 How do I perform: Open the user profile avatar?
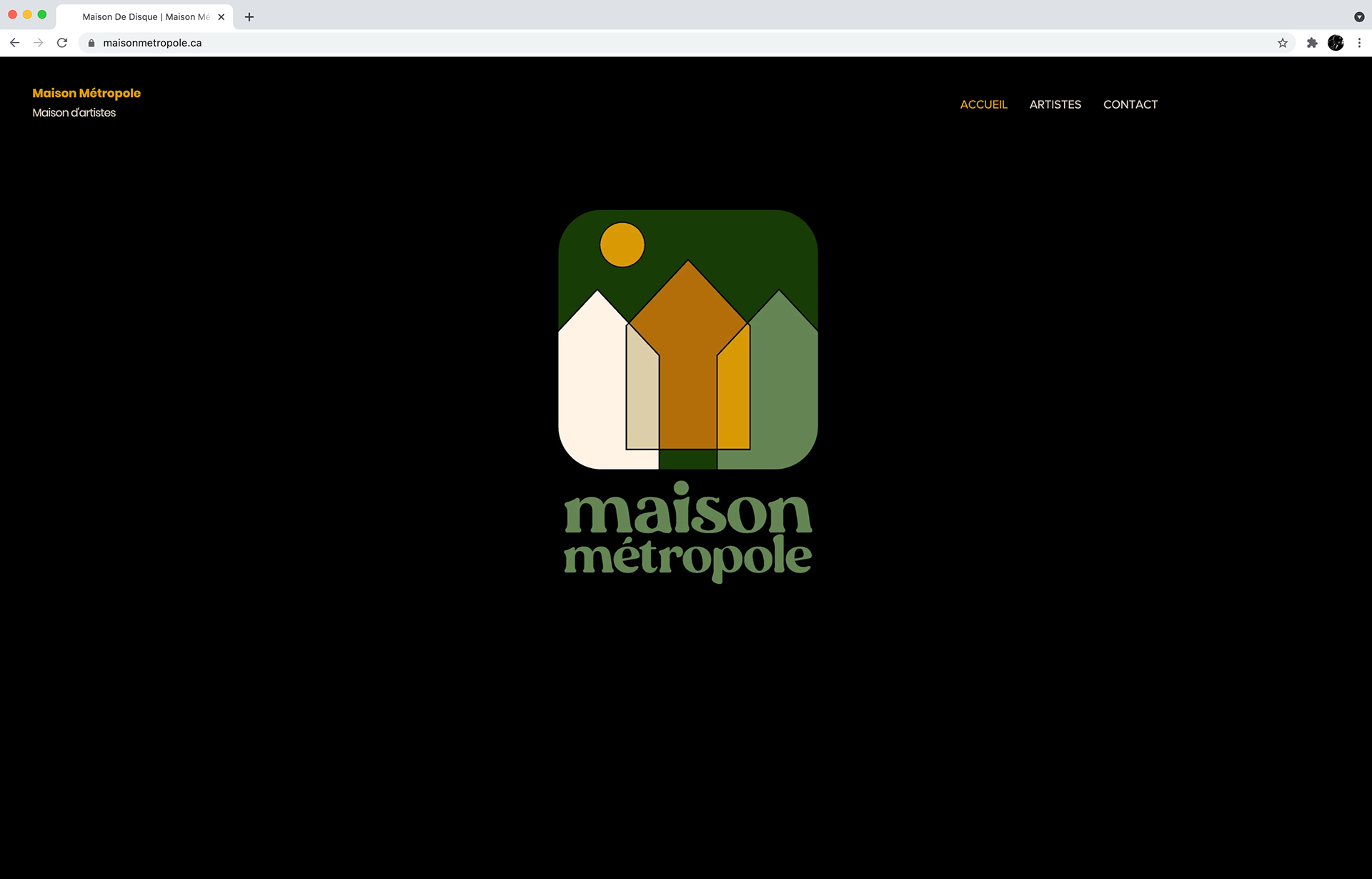[1336, 43]
